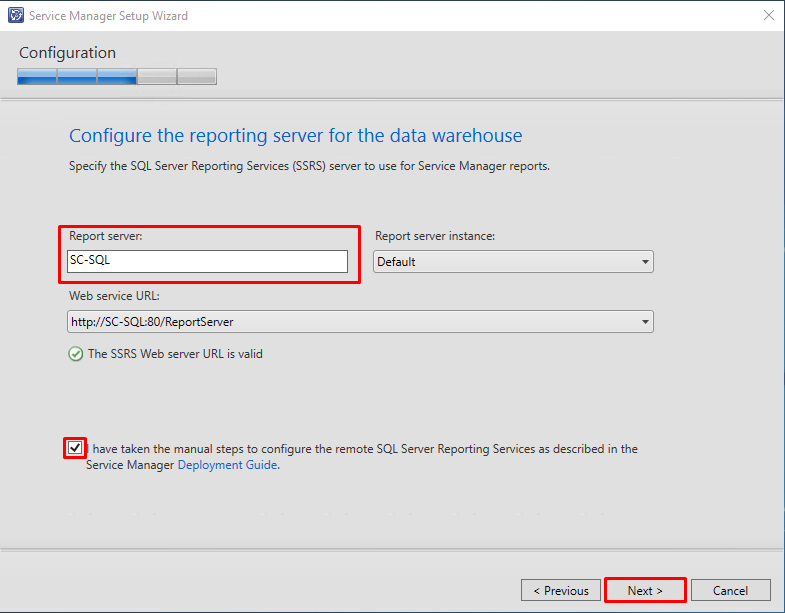
Task: Click the Report server input field
Action: pos(207,261)
